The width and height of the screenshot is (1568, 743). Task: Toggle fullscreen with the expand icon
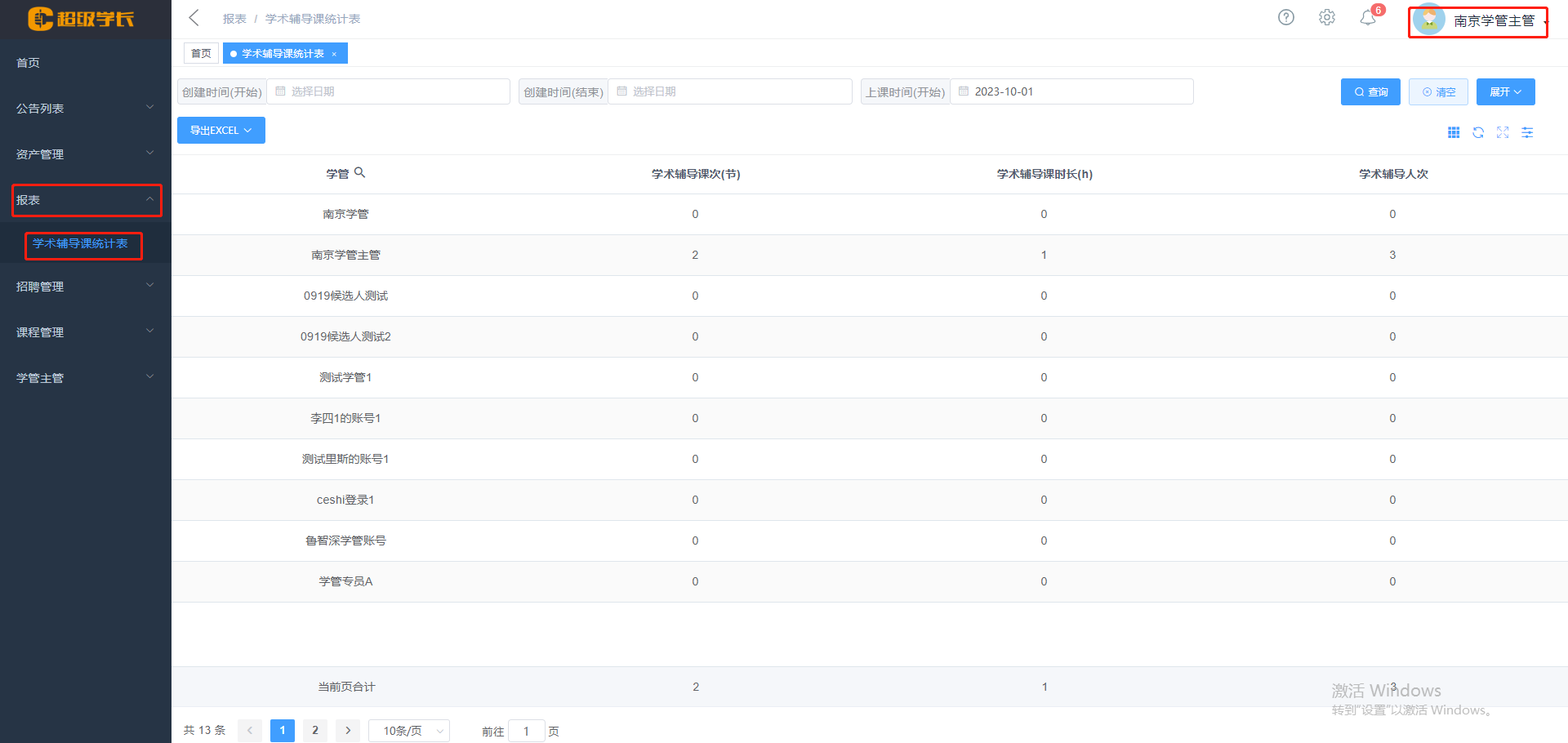(1502, 132)
